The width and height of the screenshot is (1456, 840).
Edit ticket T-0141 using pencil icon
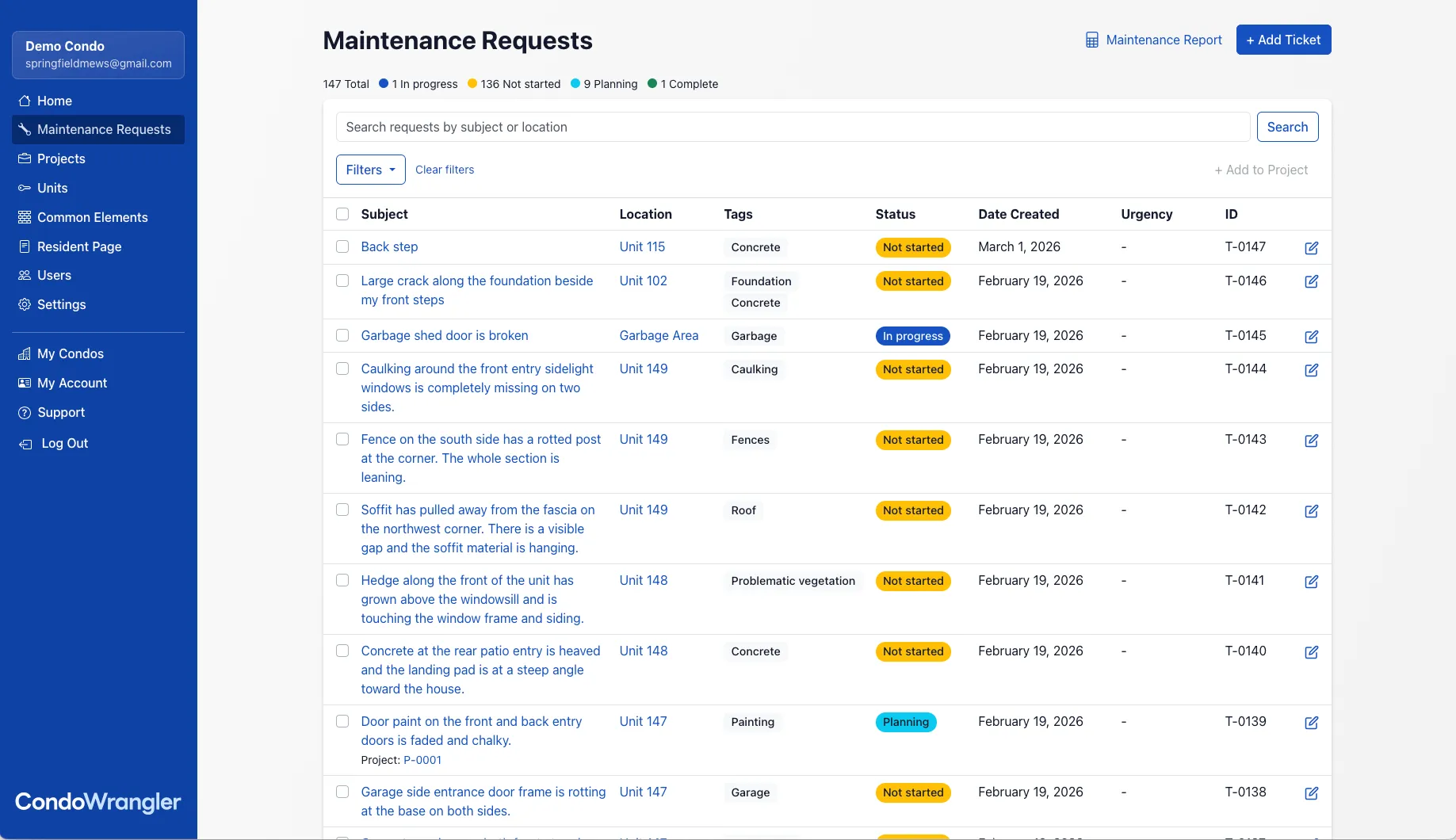[x=1312, y=582]
